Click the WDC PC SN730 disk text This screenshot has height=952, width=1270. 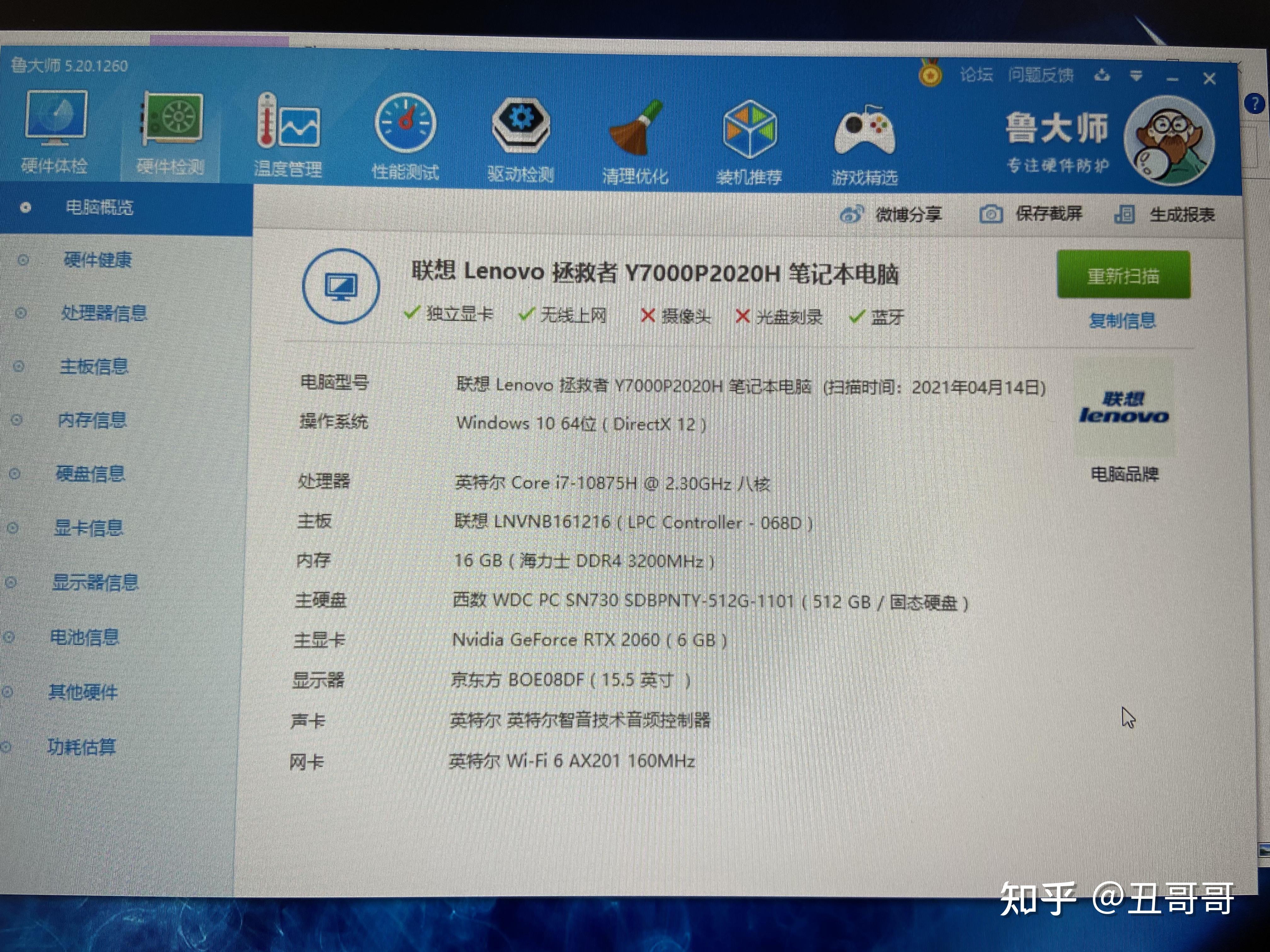(711, 601)
